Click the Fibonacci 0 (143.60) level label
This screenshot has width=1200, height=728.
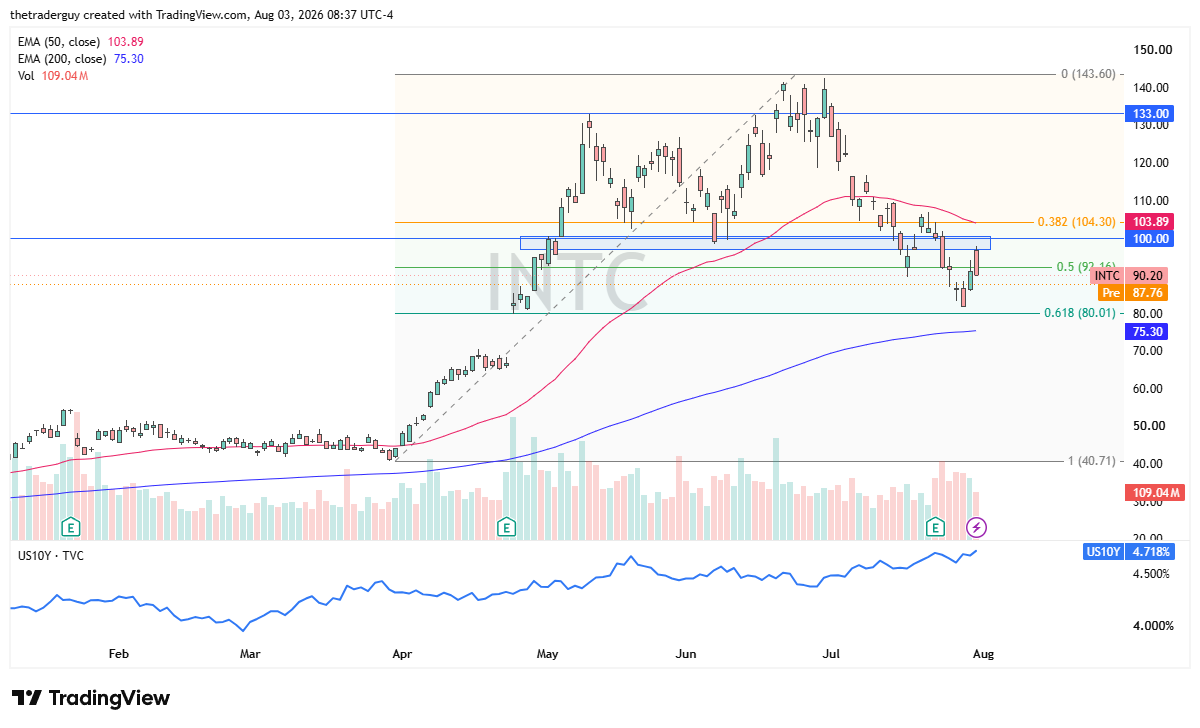tap(1087, 74)
